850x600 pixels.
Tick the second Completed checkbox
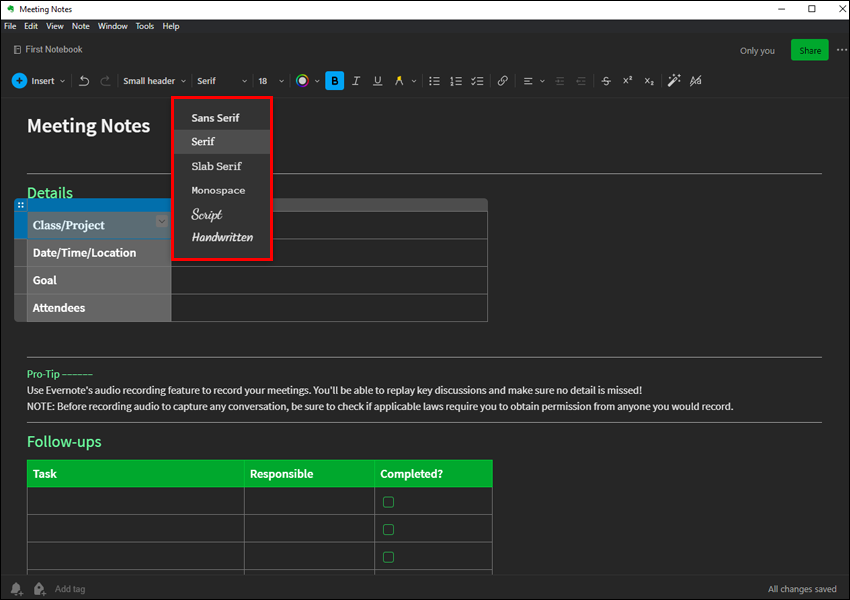(x=389, y=530)
